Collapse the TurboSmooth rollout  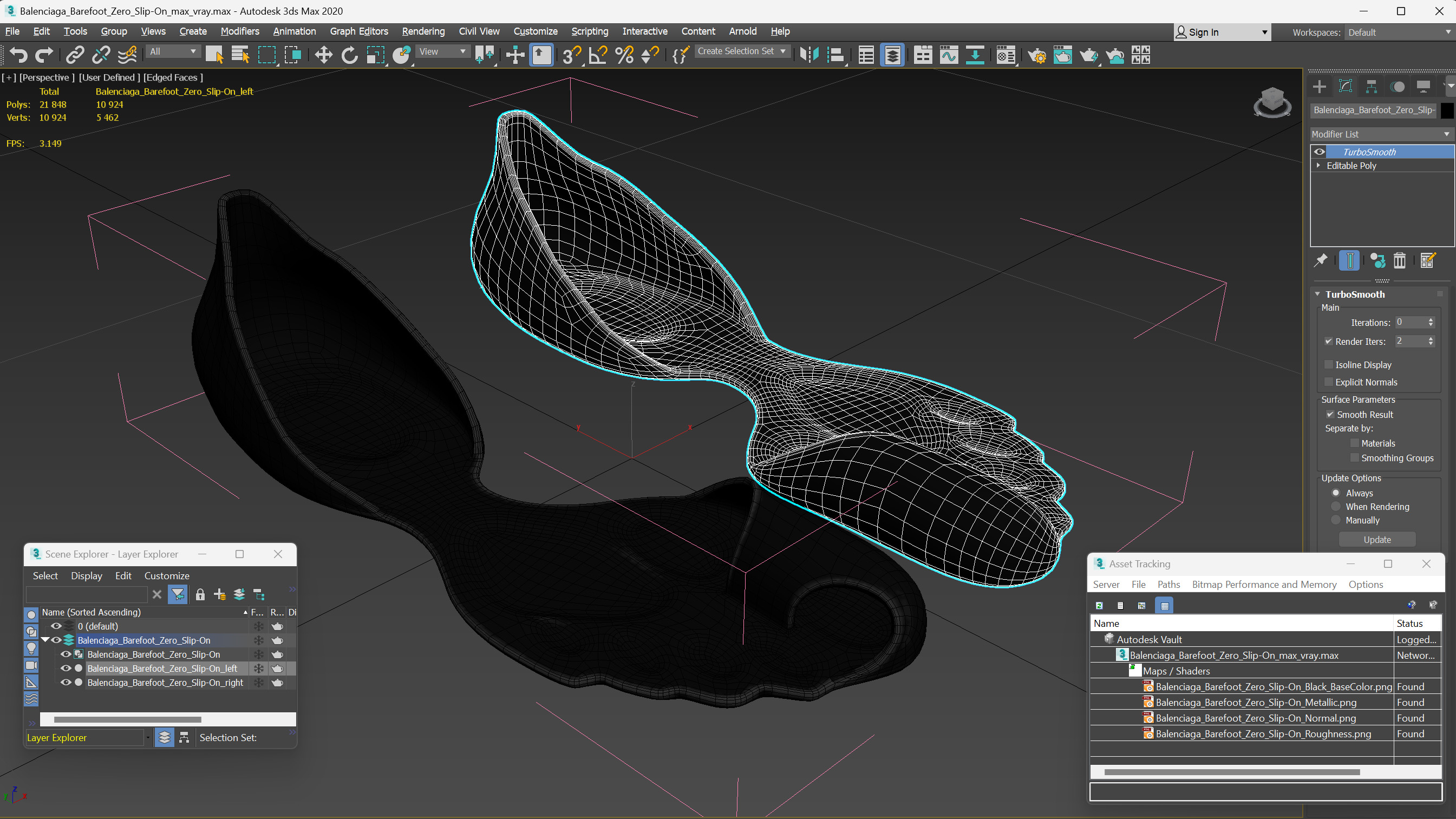pyautogui.click(x=1317, y=294)
